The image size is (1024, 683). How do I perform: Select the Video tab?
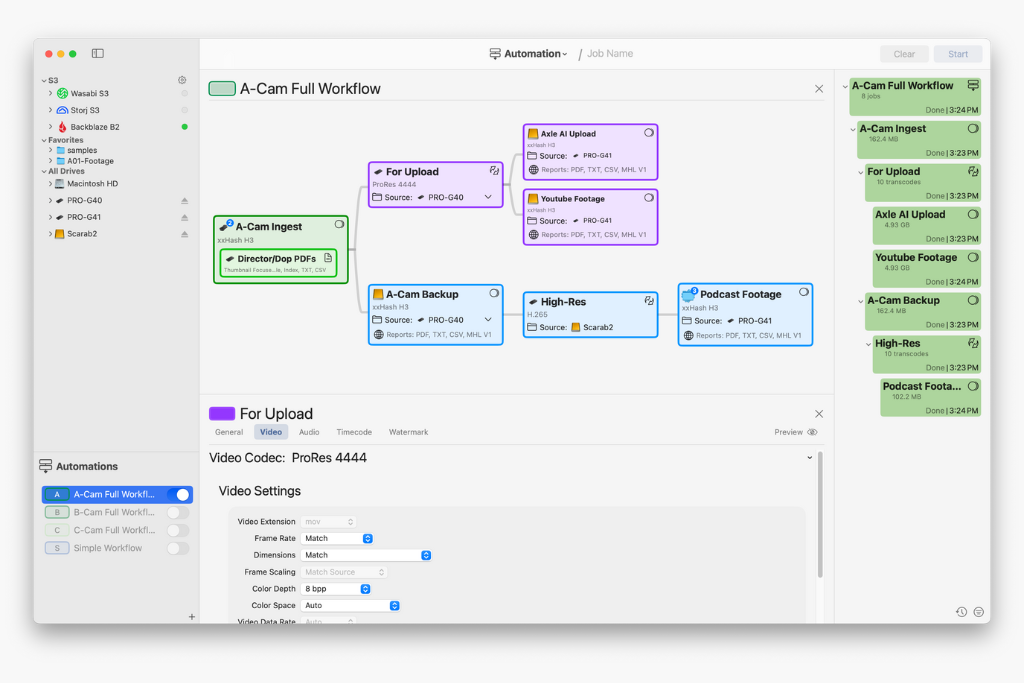tap(271, 432)
